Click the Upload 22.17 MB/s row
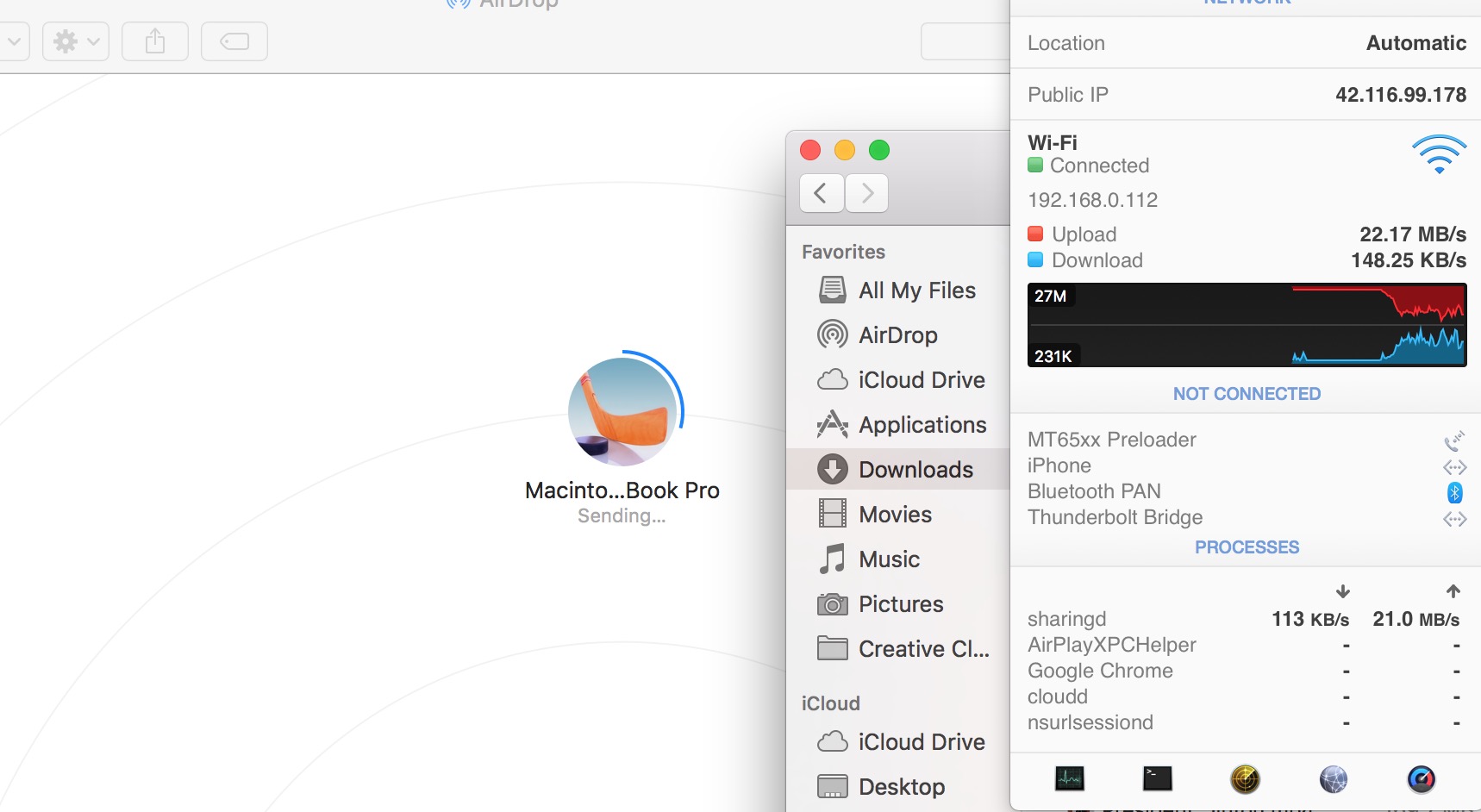Image resolution: width=1481 pixels, height=812 pixels. (1246, 234)
